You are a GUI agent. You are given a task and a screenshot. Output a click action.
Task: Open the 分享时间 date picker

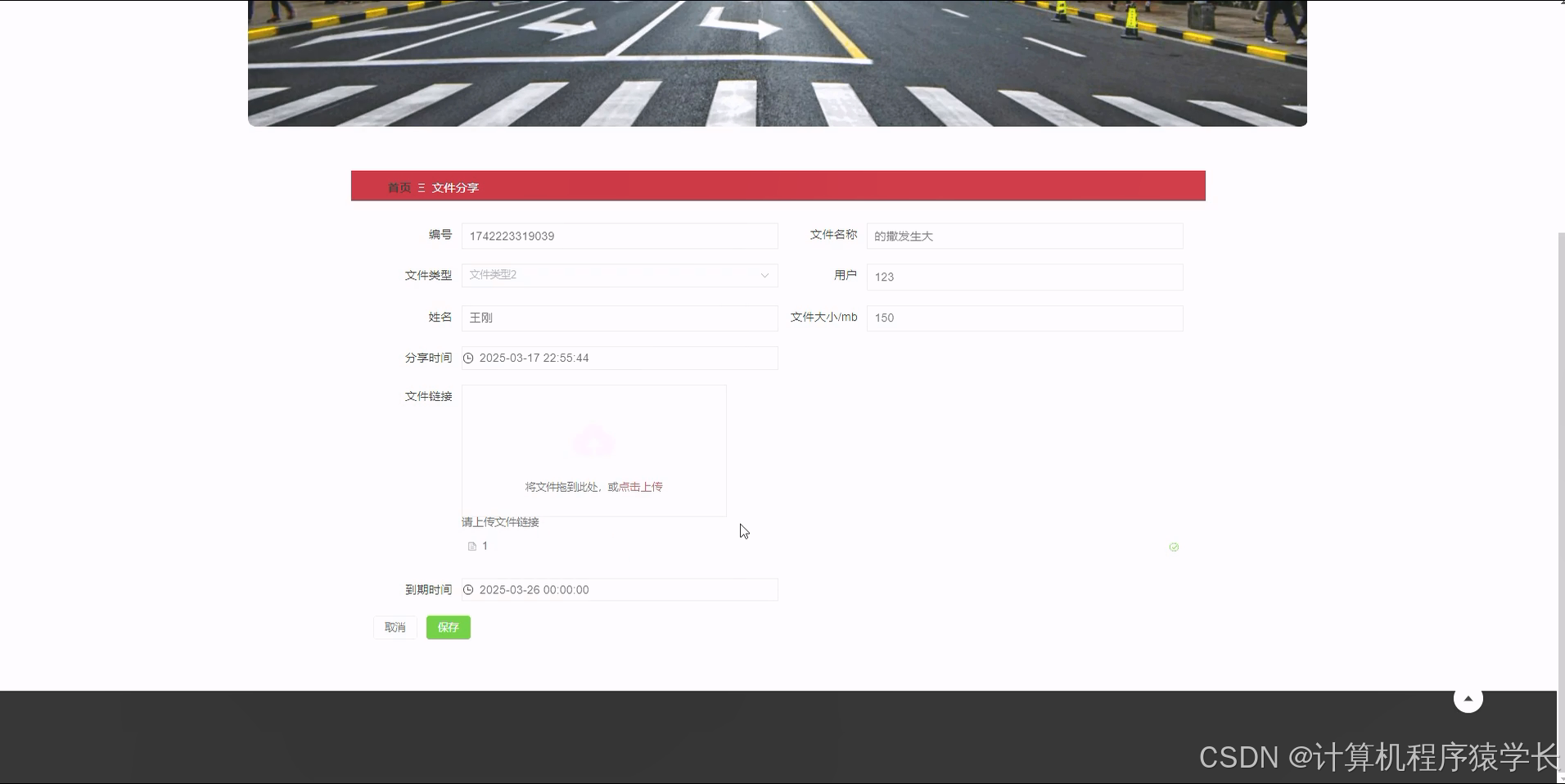pyautogui.click(x=619, y=358)
